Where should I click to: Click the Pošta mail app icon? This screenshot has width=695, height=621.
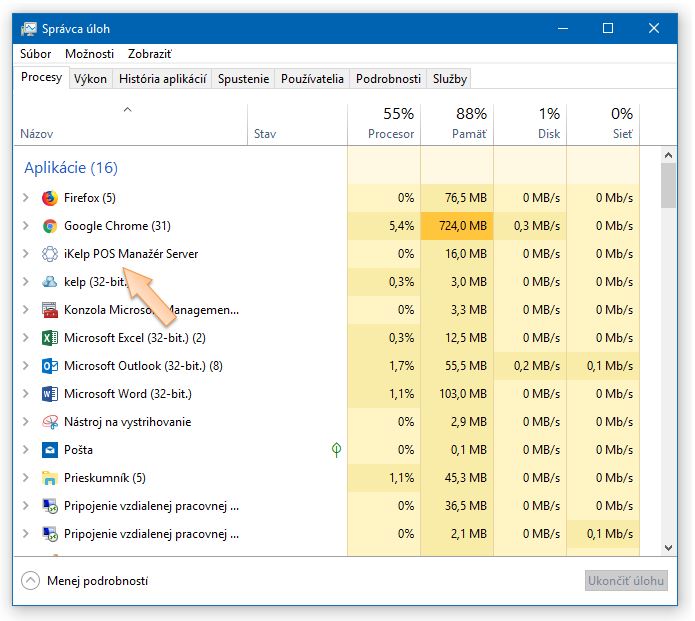pos(50,450)
